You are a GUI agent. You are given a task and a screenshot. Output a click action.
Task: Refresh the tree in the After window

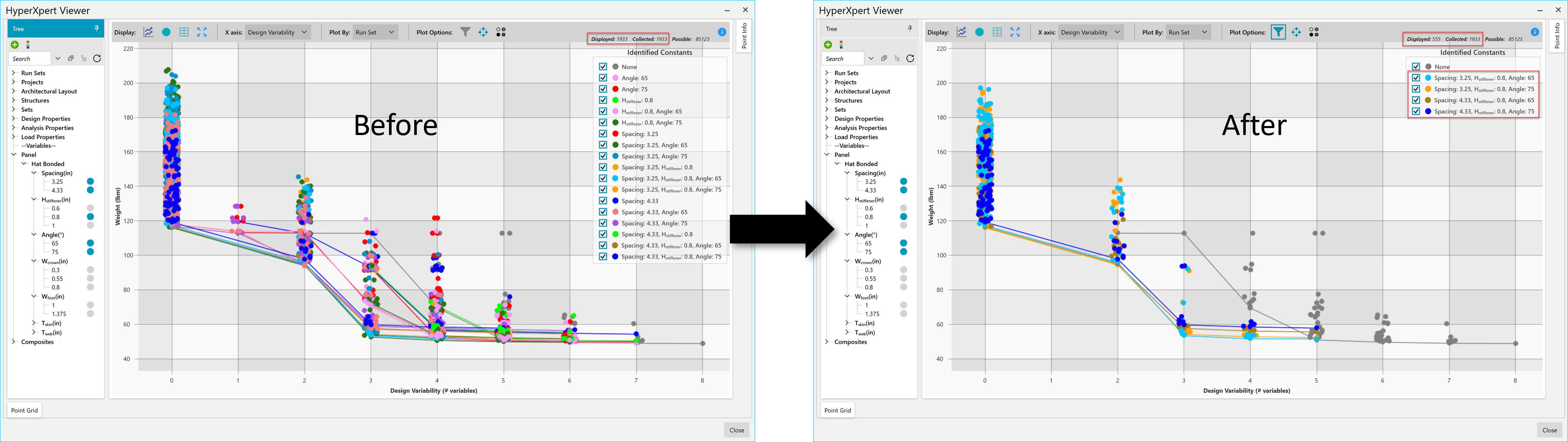(x=910, y=59)
